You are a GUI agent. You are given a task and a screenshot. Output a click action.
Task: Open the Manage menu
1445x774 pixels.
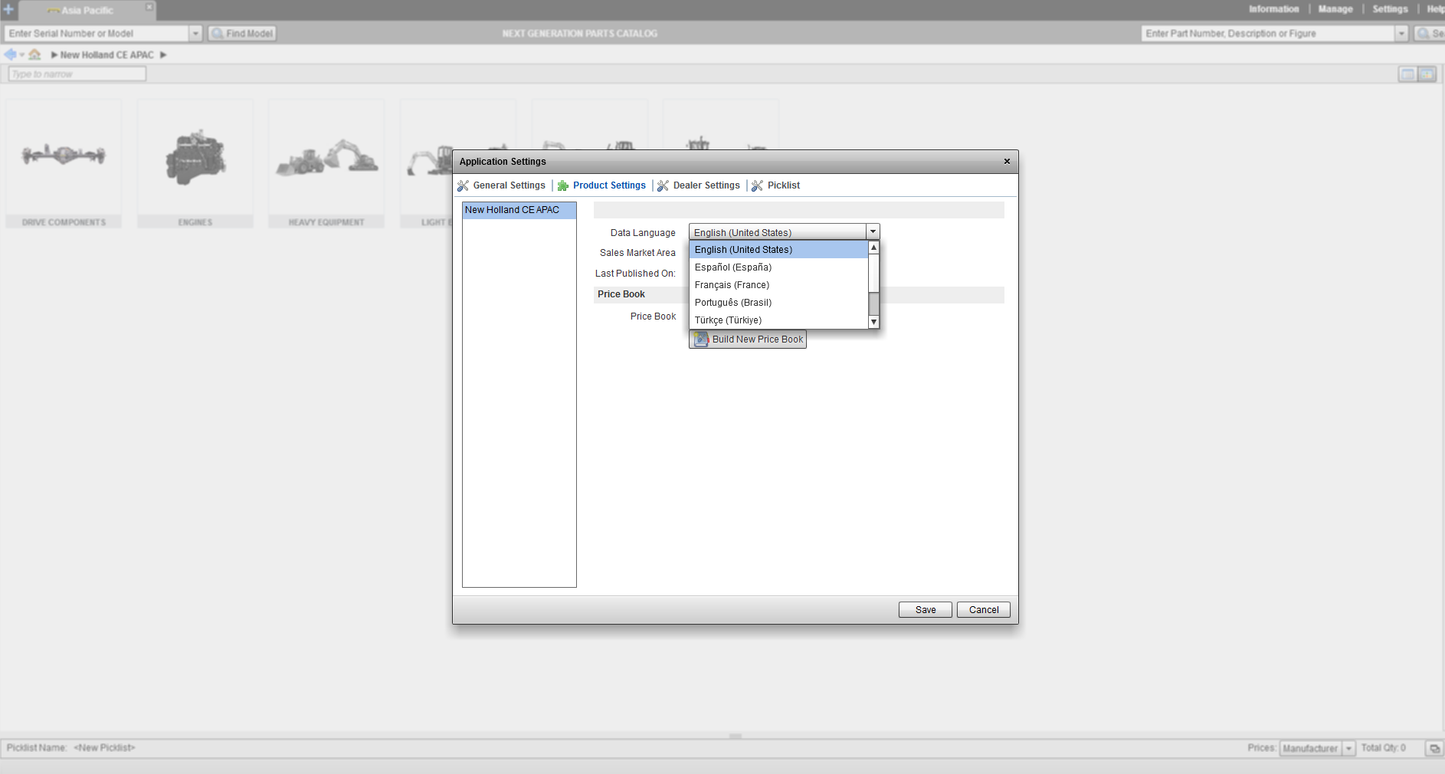pyautogui.click(x=1335, y=9)
